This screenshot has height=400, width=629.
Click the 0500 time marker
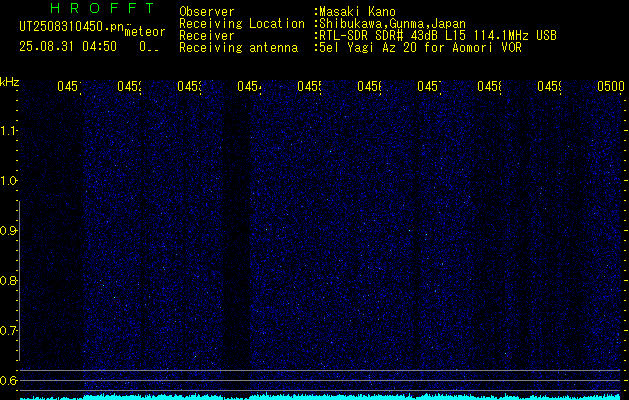pyautogui.click(x=611, y=86)
